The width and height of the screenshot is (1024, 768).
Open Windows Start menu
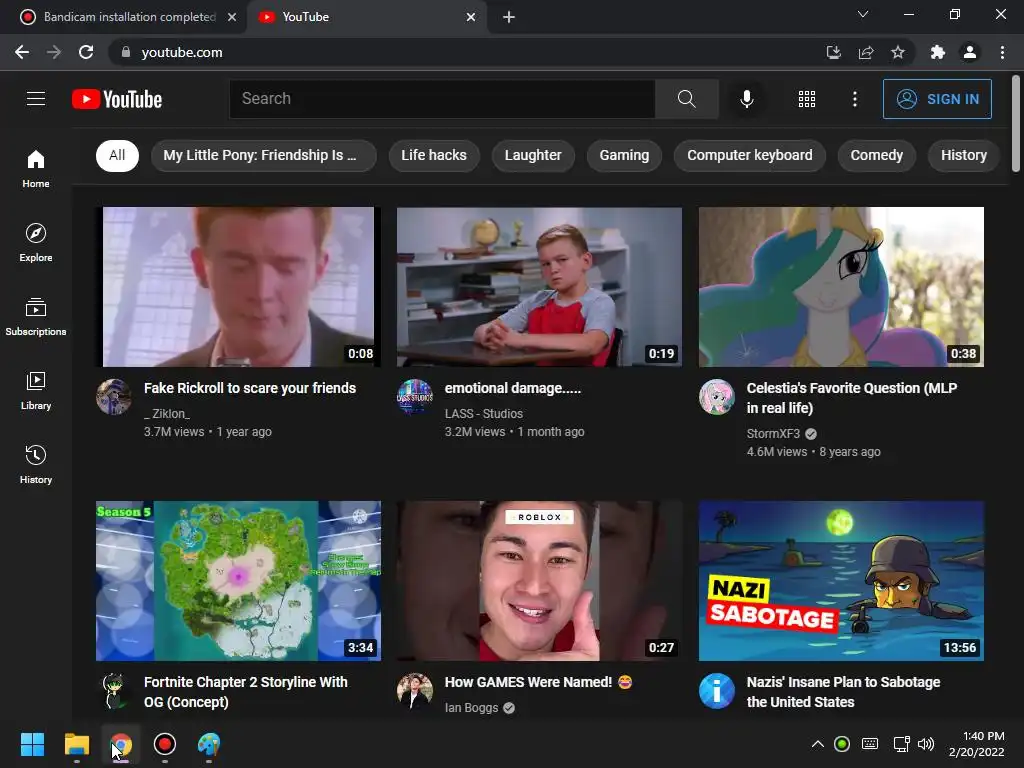pos(32,744)
